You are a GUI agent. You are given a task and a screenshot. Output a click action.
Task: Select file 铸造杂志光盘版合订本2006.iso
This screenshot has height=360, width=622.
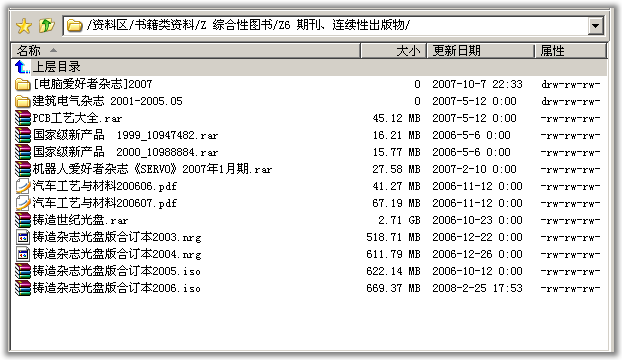117,289
